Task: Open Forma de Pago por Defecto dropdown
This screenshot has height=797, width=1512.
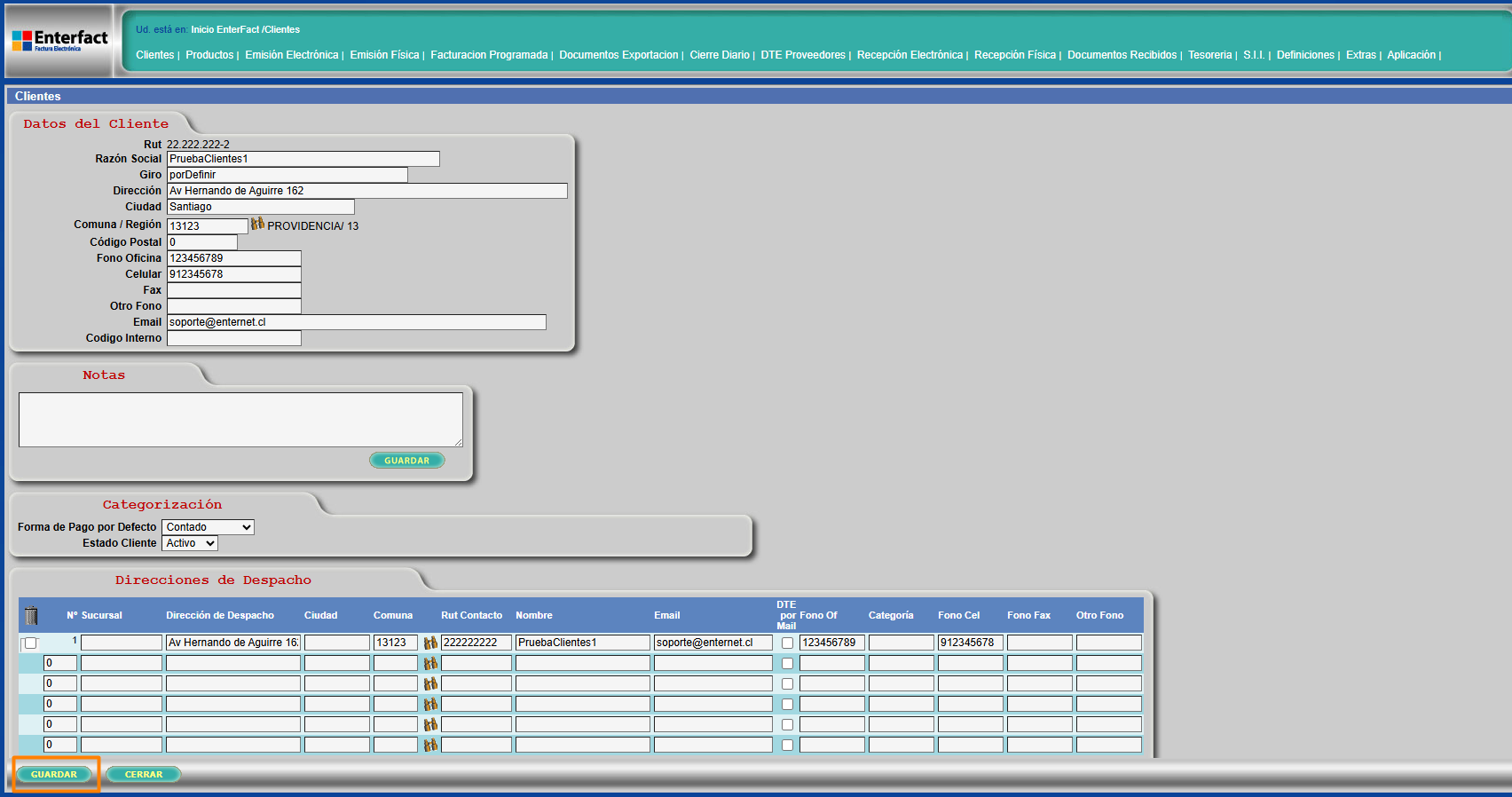Action: 208,527
